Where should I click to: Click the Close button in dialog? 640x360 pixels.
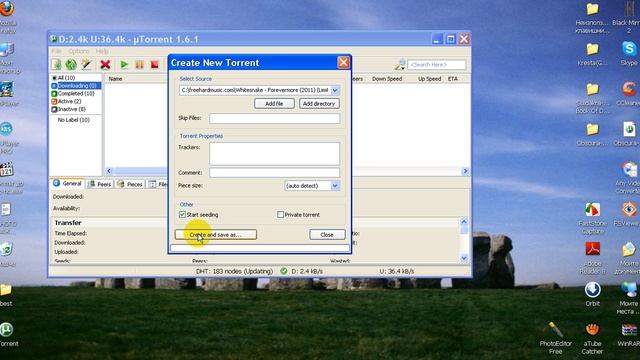point(327,235)
